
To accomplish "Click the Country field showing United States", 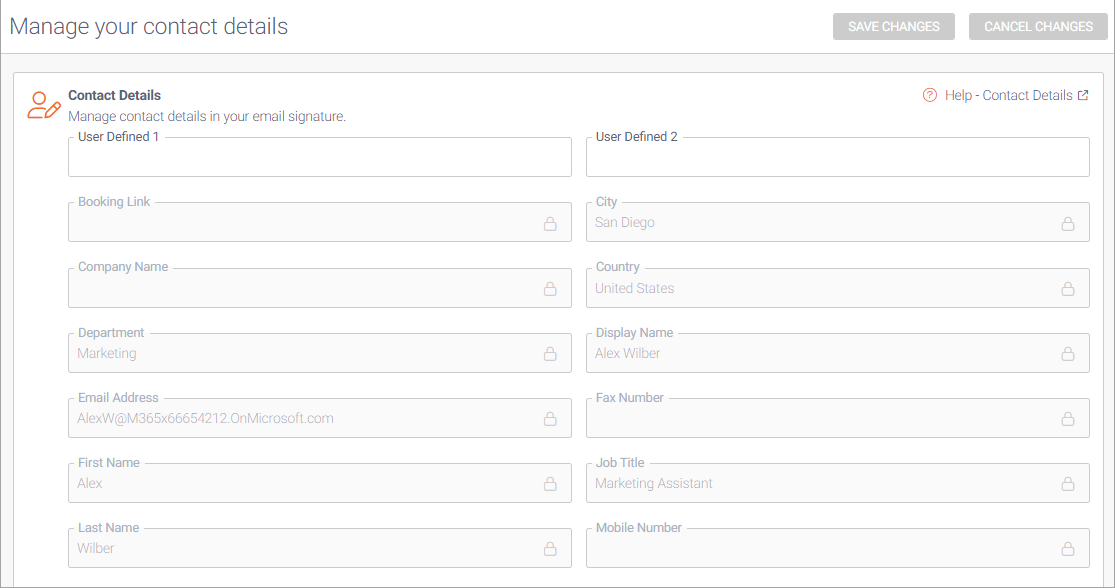I will pyautogui.click(x=820, y=289).
